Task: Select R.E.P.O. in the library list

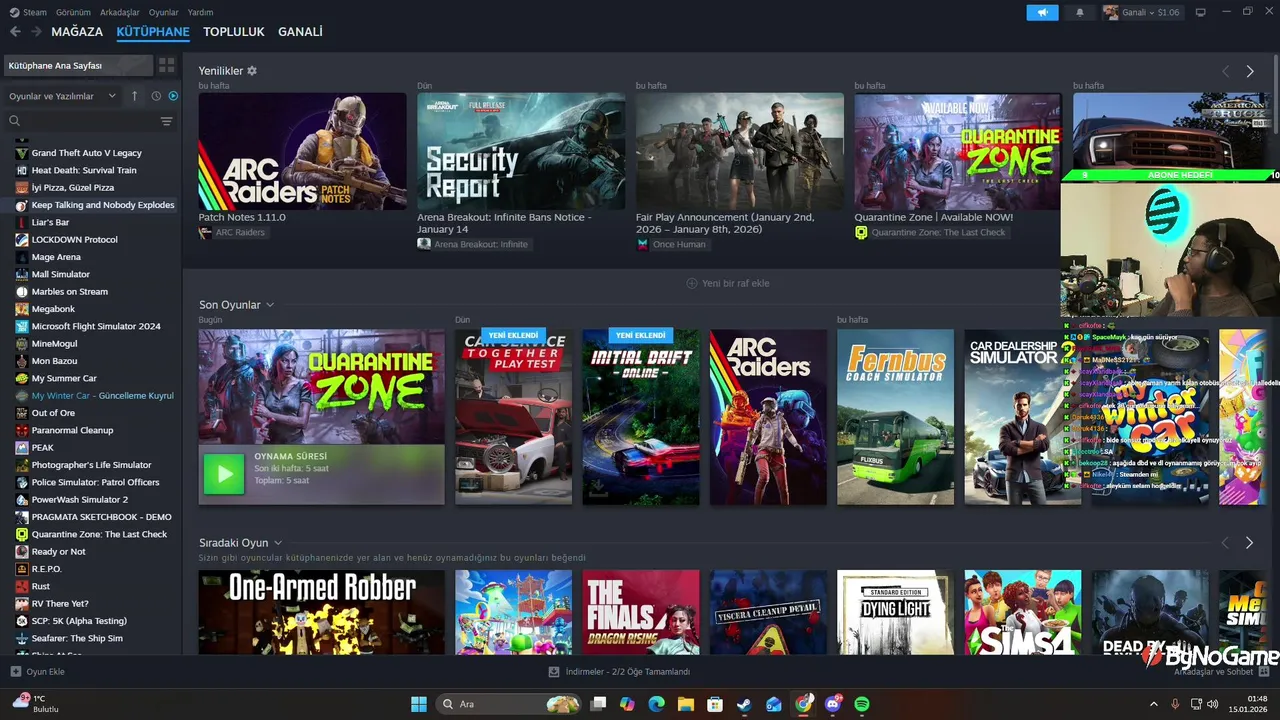Action: point(46,569)
